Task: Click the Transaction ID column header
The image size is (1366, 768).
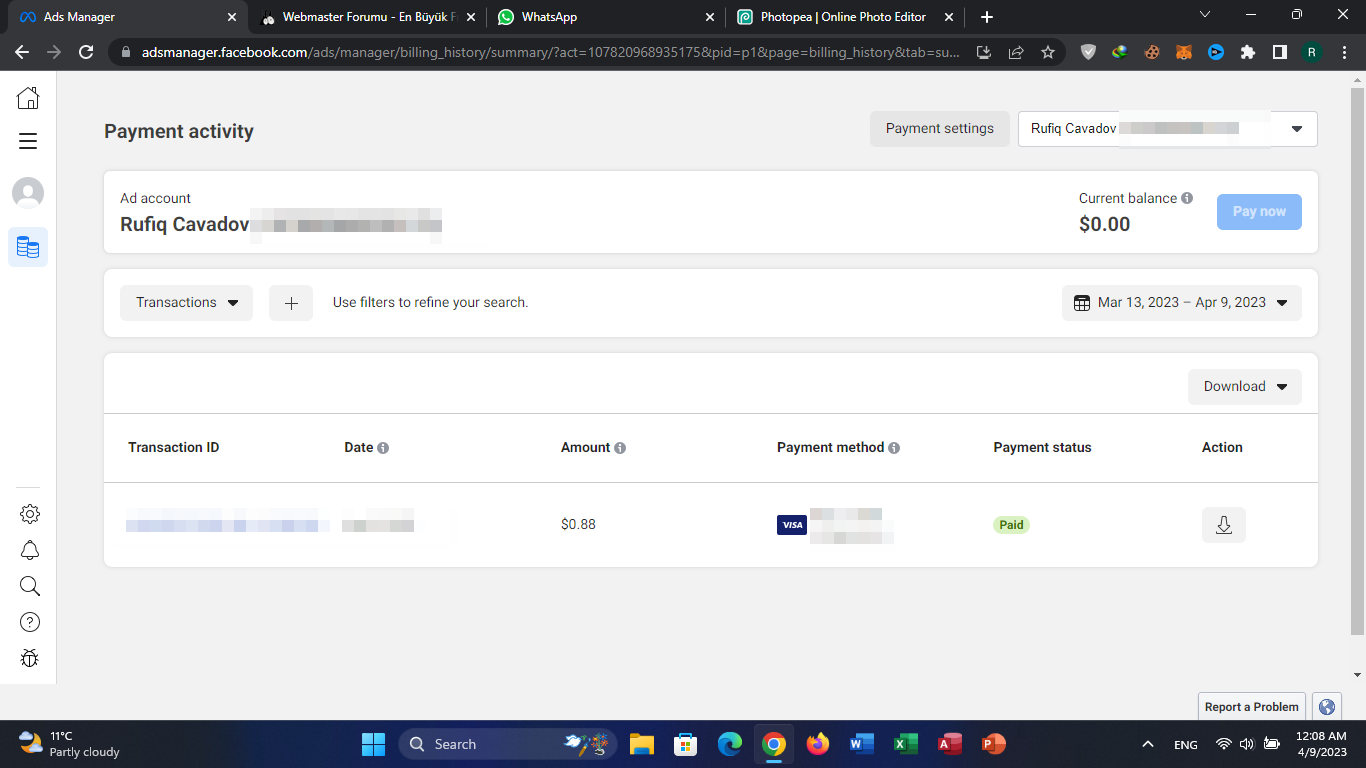Action: [x=174, y=448]
